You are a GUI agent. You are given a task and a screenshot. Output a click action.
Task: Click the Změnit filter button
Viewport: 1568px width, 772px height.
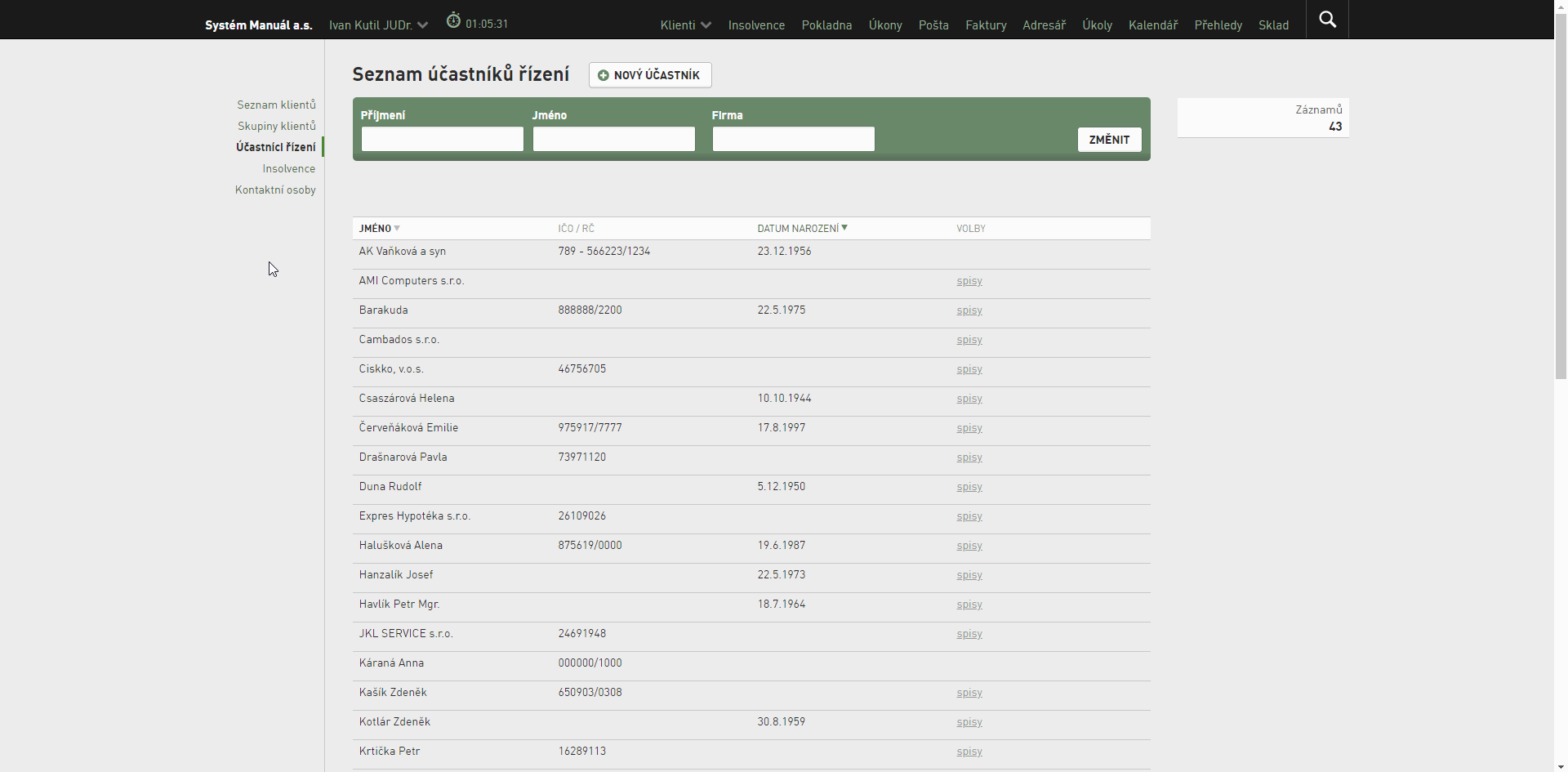click(x=1109, y=140)
